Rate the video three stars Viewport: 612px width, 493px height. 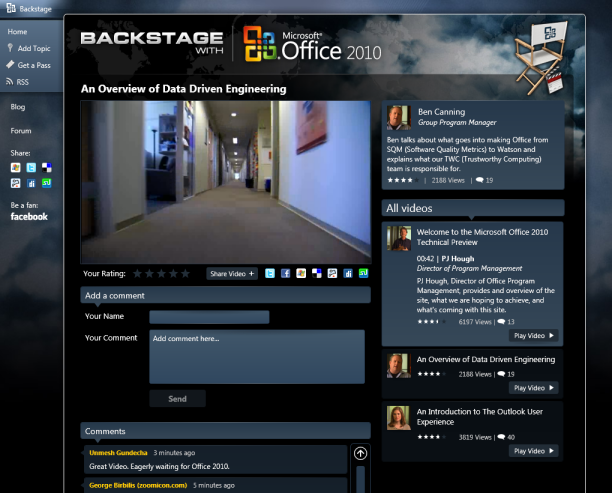tap(162, 274)
